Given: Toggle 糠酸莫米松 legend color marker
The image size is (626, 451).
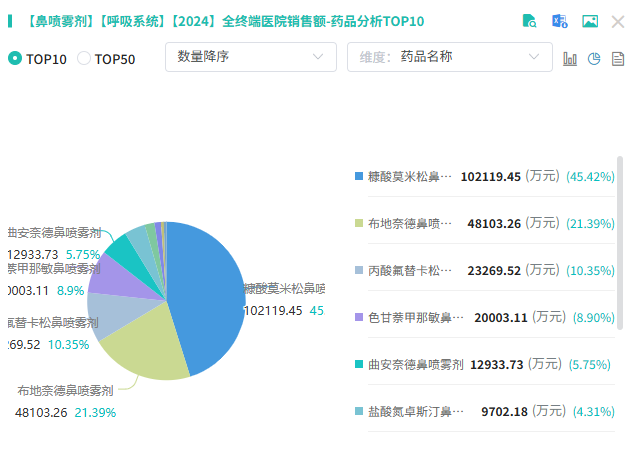Looking at the screenshot, I should (360, 176).
